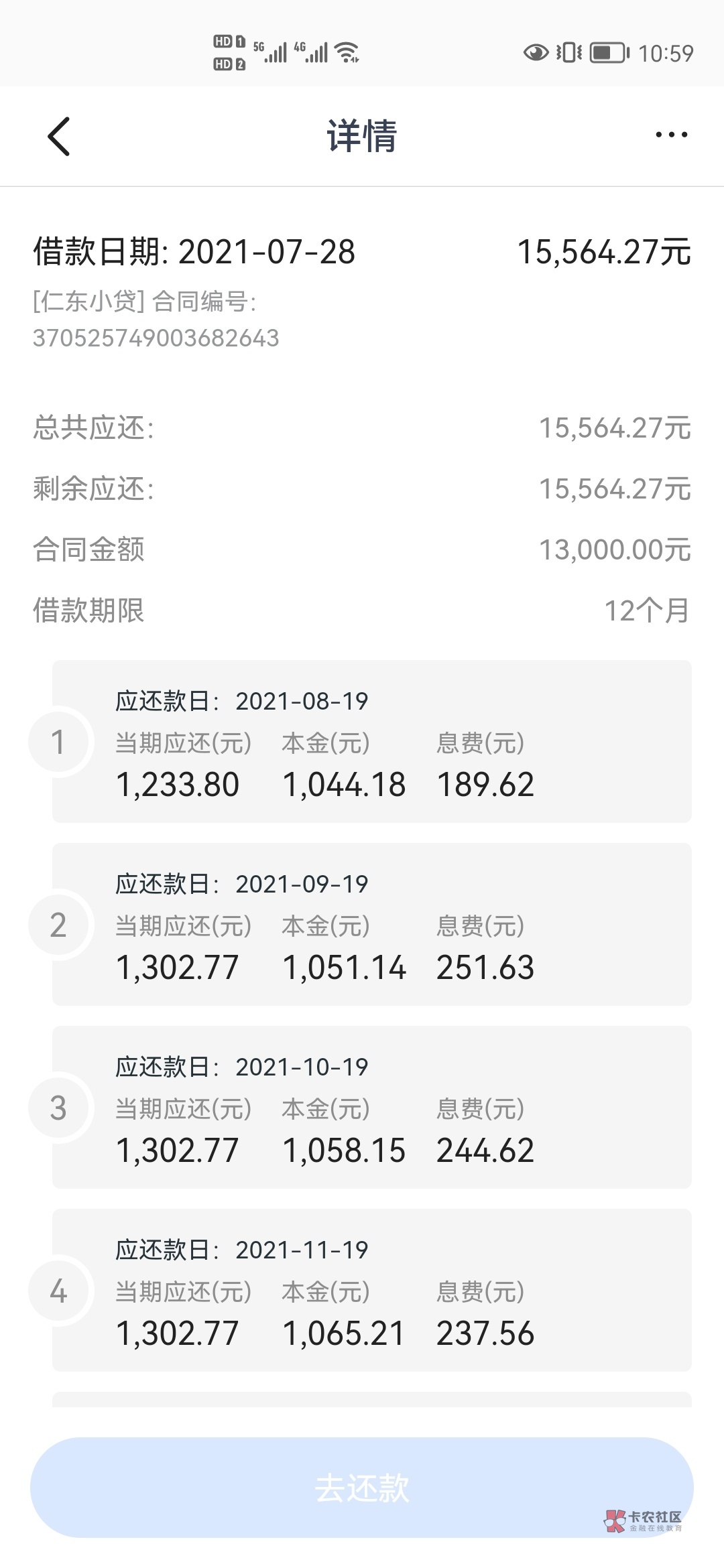Tap installment number 1 circle badge
This screenshot has height=1568, width=724.
58,742
